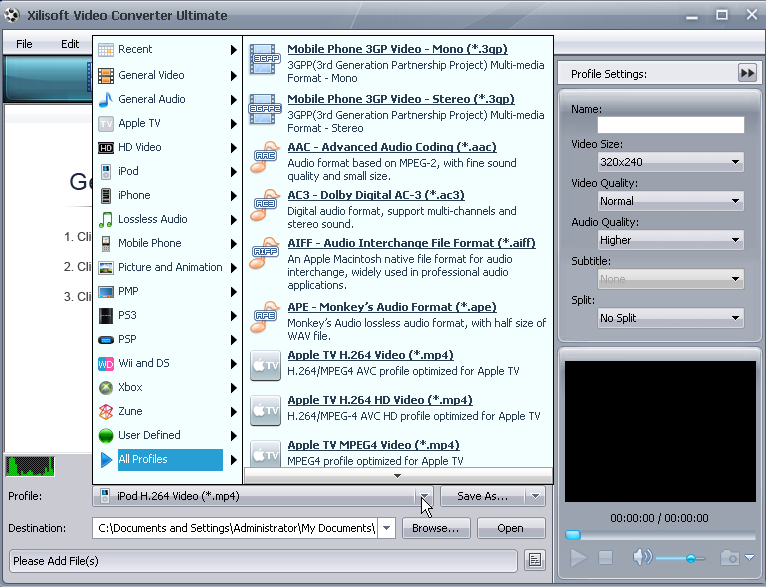766x587 pixels.
Task: Click the profile Name input field
Action: (670, 125)
